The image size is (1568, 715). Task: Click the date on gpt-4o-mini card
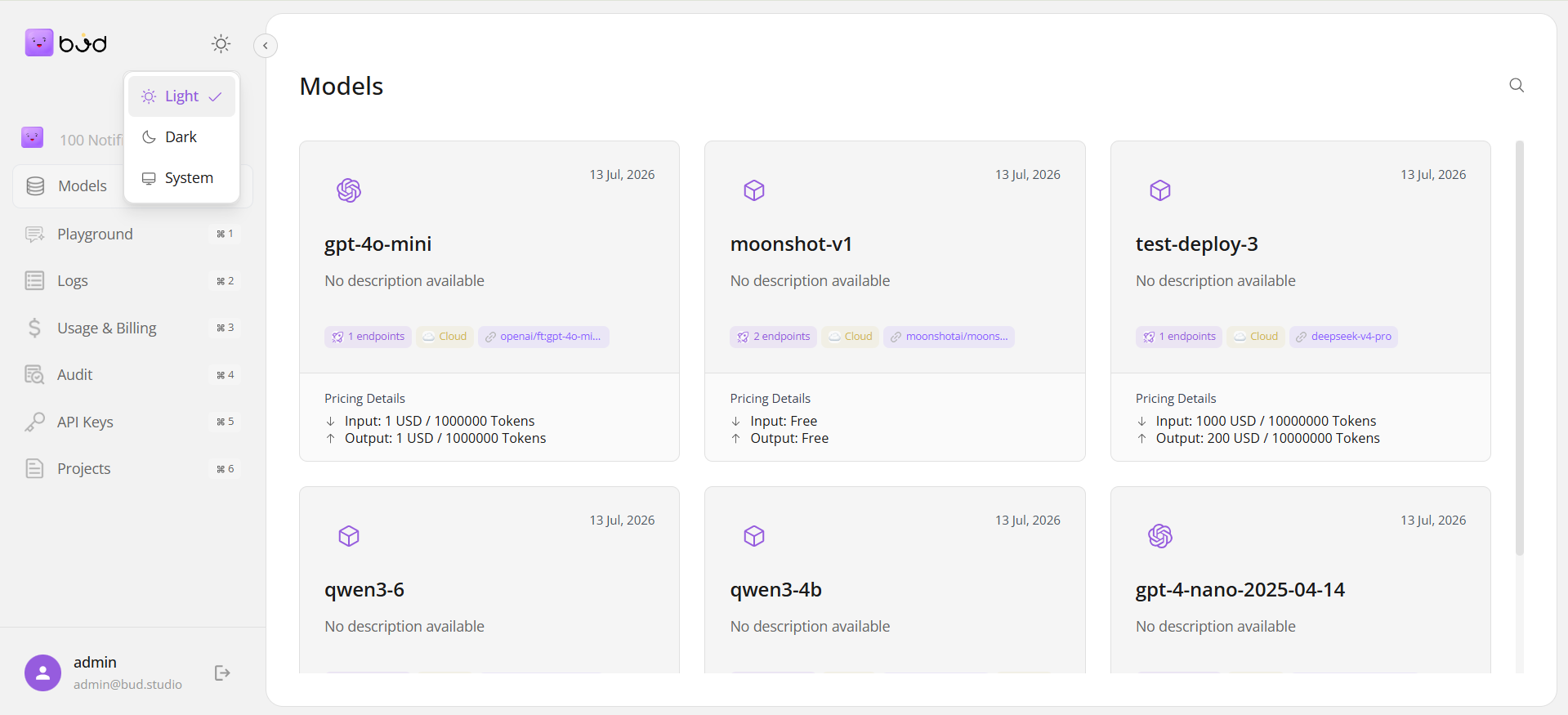point(622,175)
